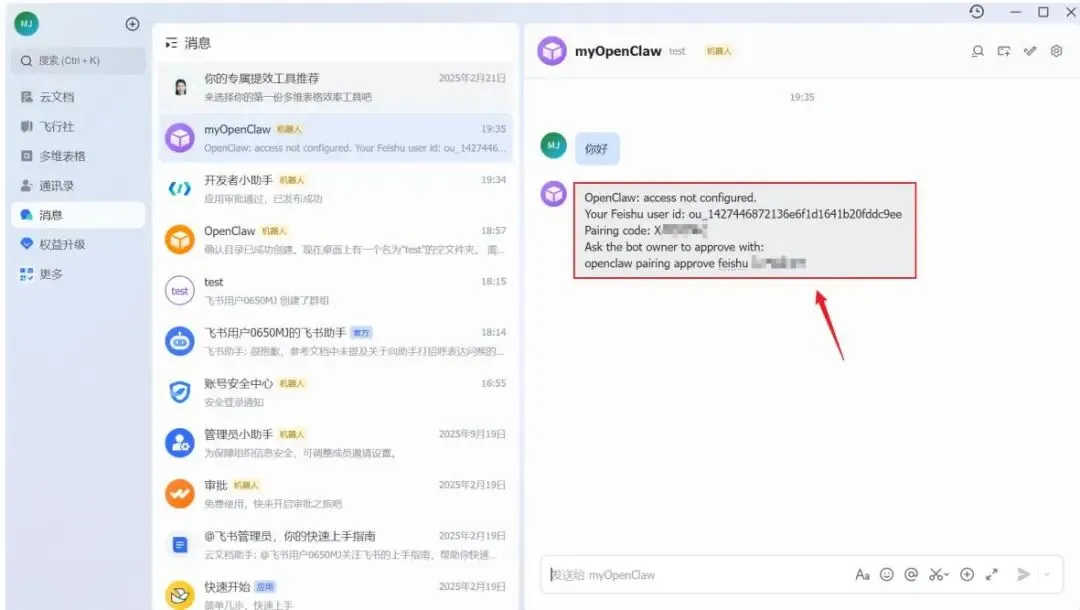Click the MJ sender avatar beside 你好
The image size is (1080, 610).
click(x=553, y=145)
